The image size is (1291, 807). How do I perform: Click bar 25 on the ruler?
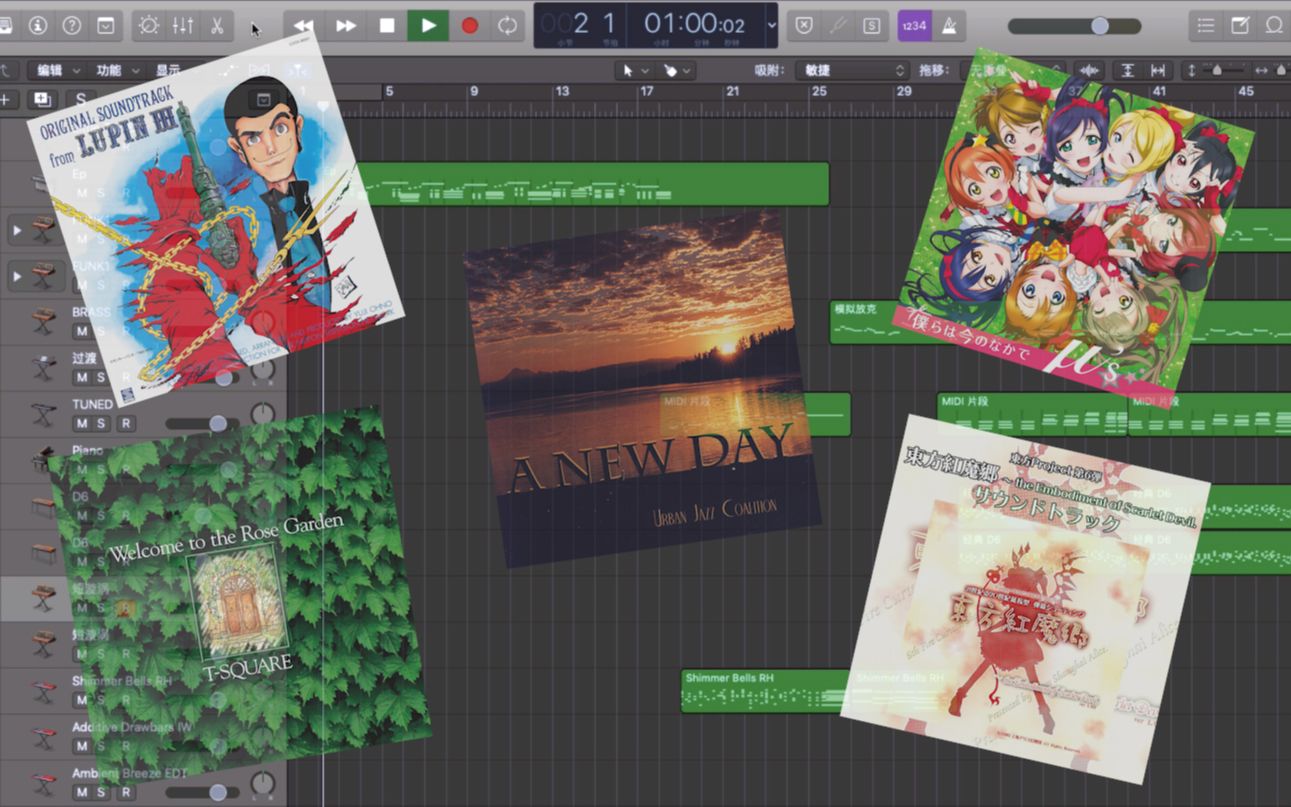[x=819, y=91]
